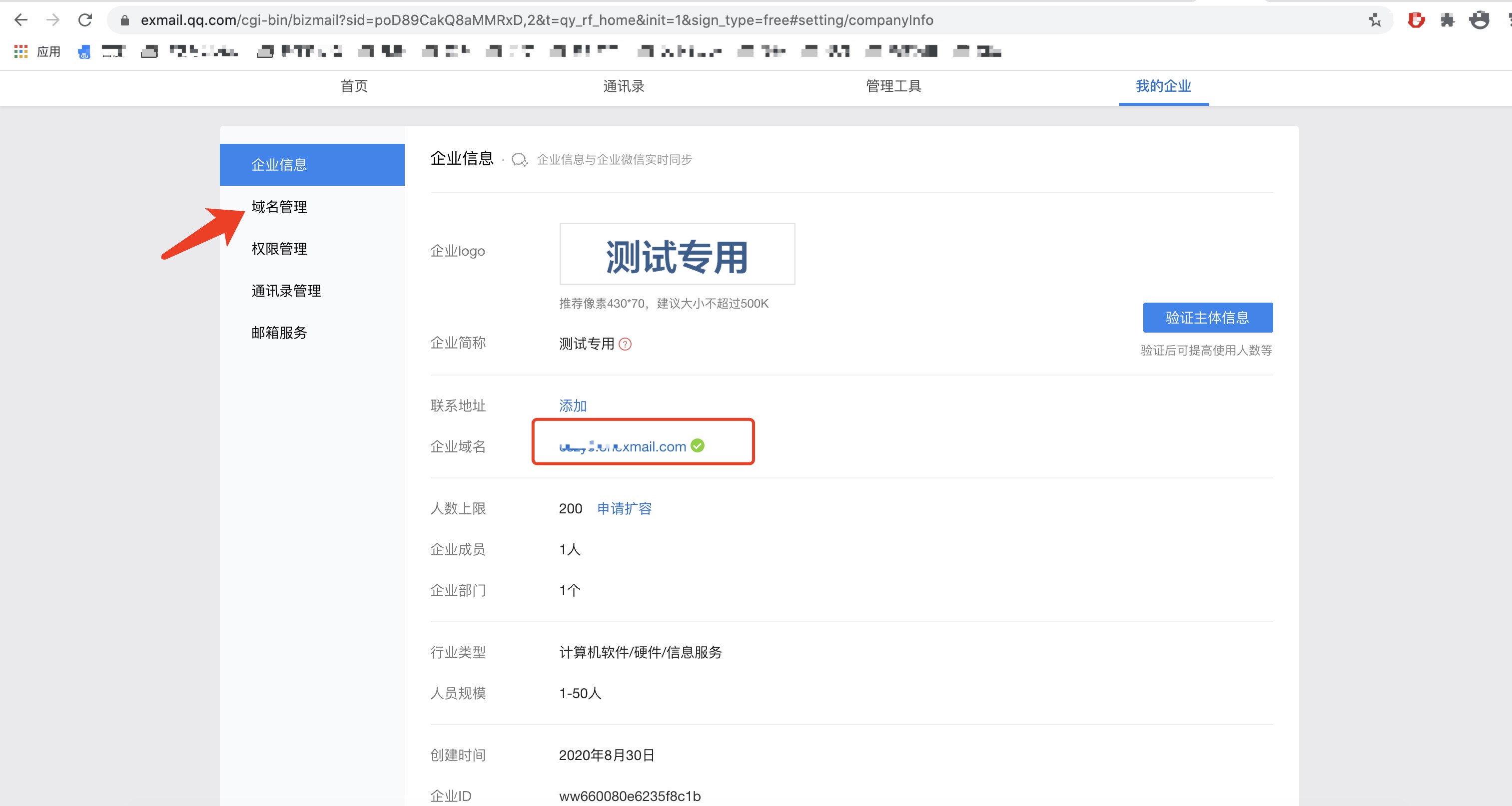
Task: Click the browser back arrow
Action: pyautogui.click(x=21, y=19)
